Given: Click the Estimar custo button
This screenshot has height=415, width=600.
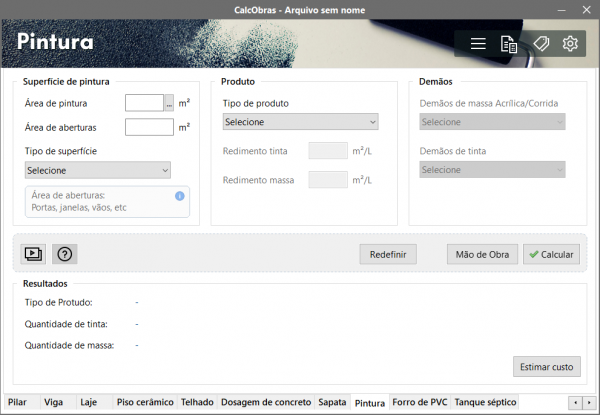Looking at the screenshot, I should pyautogui.click(x=547, y=367).
